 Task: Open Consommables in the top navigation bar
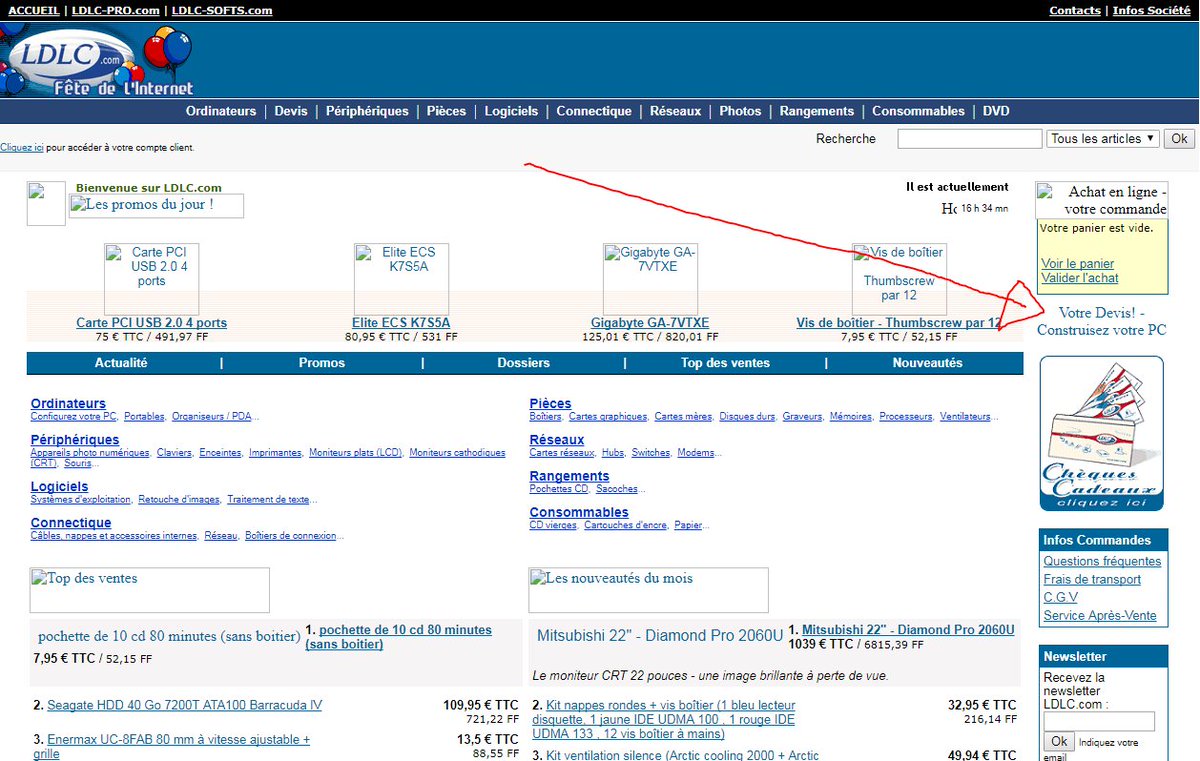click(918, 111)
